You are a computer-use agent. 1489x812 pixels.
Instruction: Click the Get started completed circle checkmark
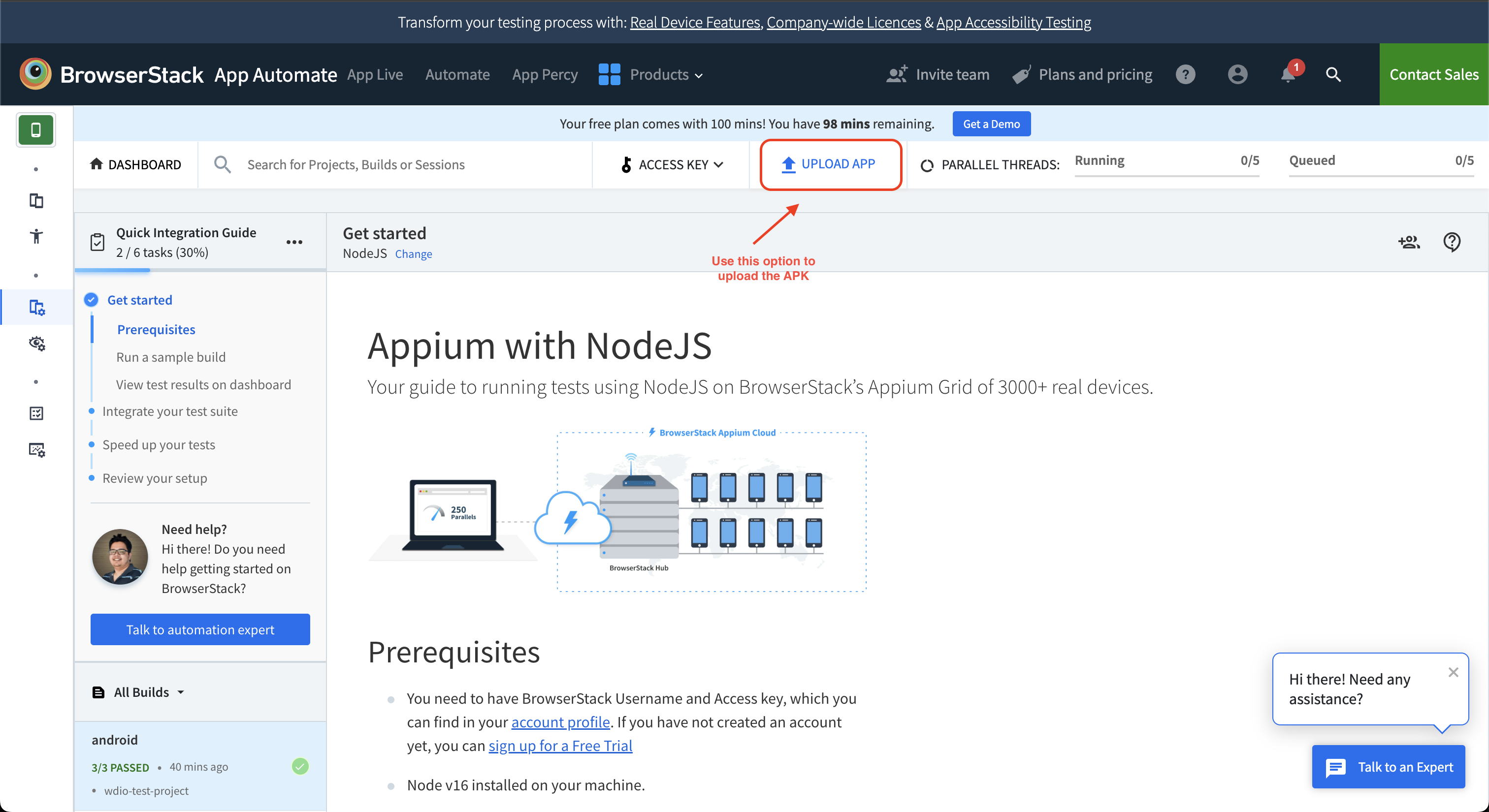click(x=91, y=299)
